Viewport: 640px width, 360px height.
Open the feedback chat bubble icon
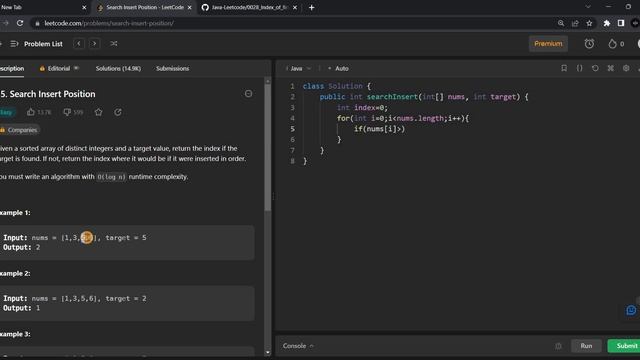(631, 310)
